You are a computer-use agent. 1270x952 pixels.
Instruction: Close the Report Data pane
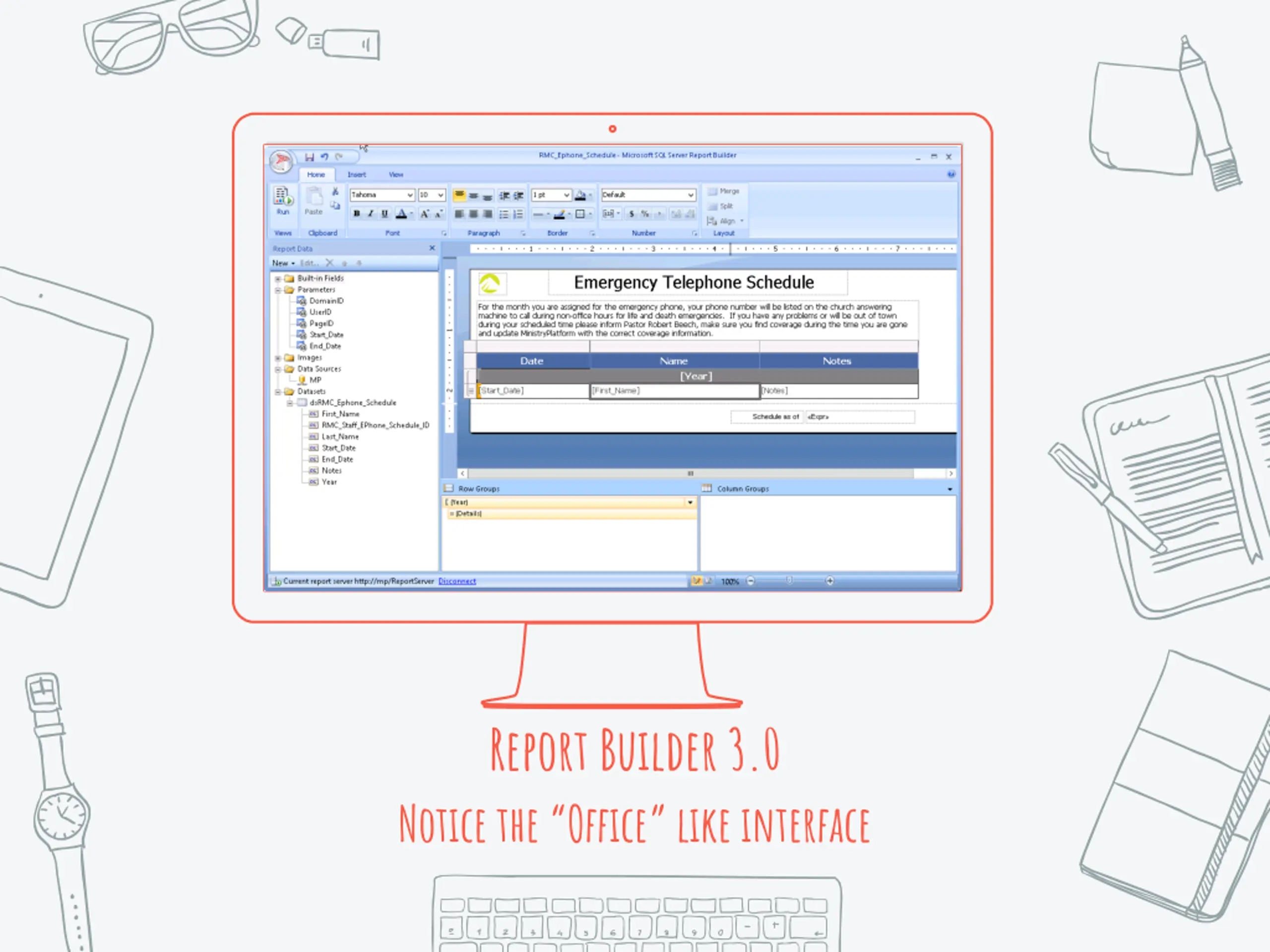click(x=432, y=248)
